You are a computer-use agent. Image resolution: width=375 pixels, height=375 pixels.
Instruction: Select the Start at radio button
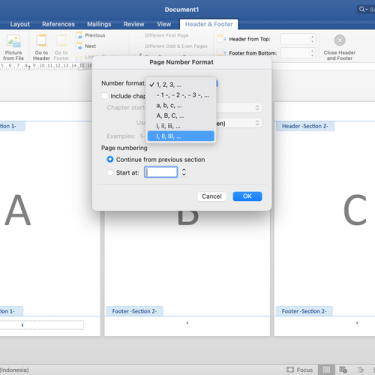click(x=110, y=172)
